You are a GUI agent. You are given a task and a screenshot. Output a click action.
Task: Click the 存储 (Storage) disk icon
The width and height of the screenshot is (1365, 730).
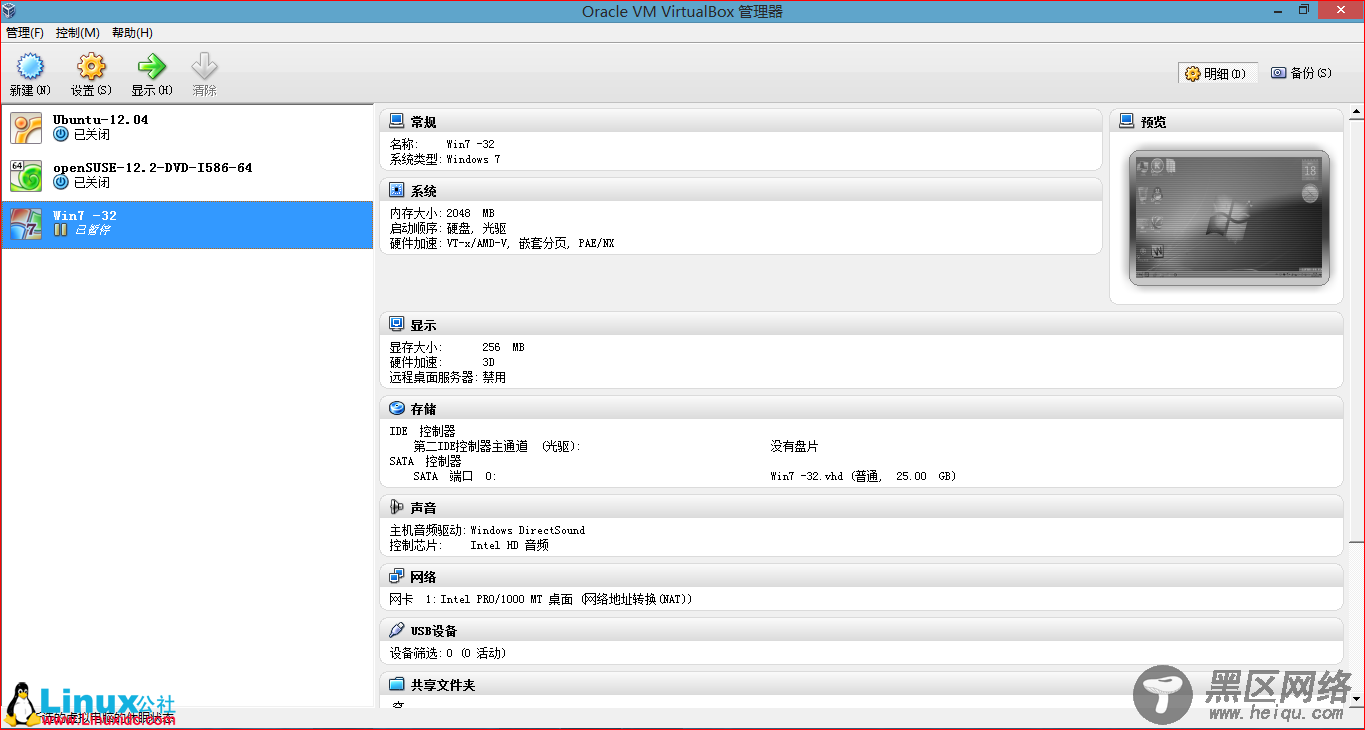tap(396, 408)
